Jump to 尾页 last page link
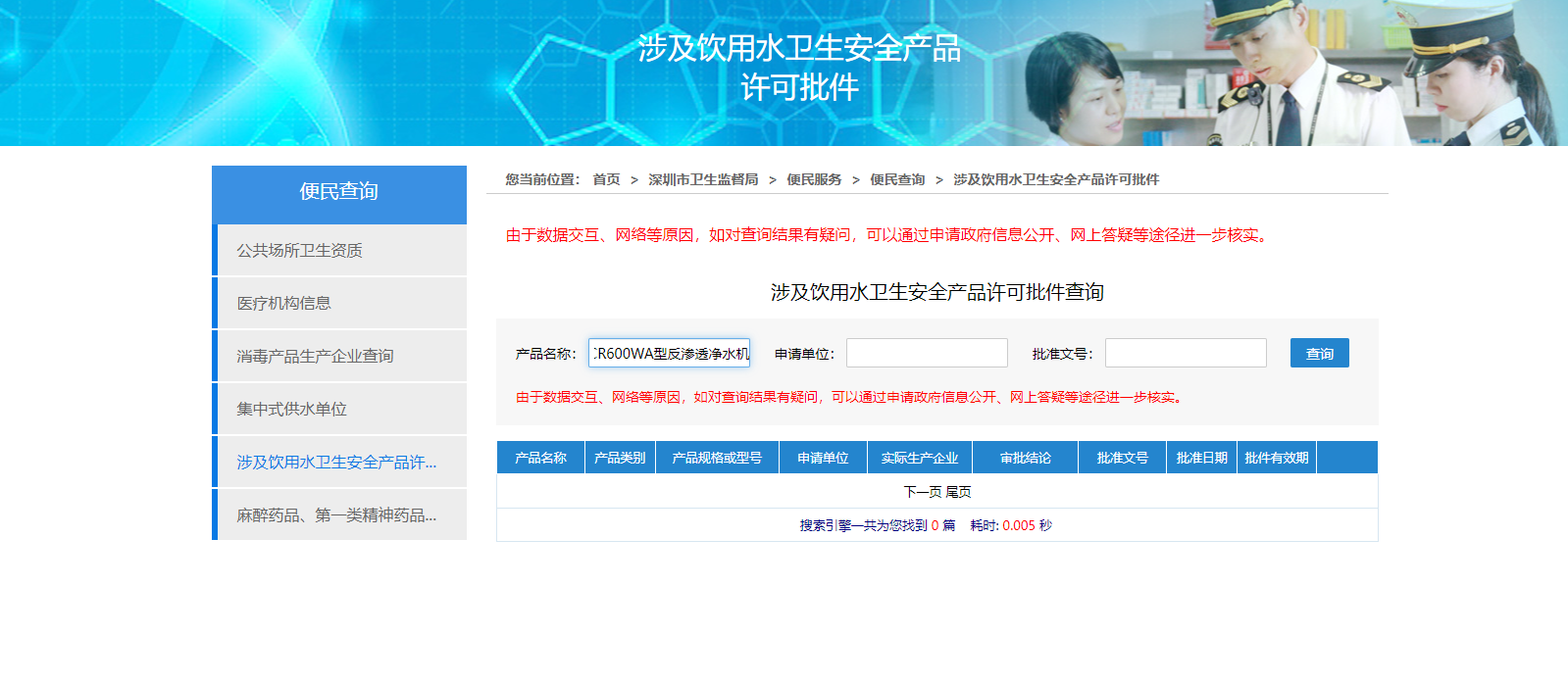The height and width of the screenshot is (685, 1568). (x=958, y=492)
